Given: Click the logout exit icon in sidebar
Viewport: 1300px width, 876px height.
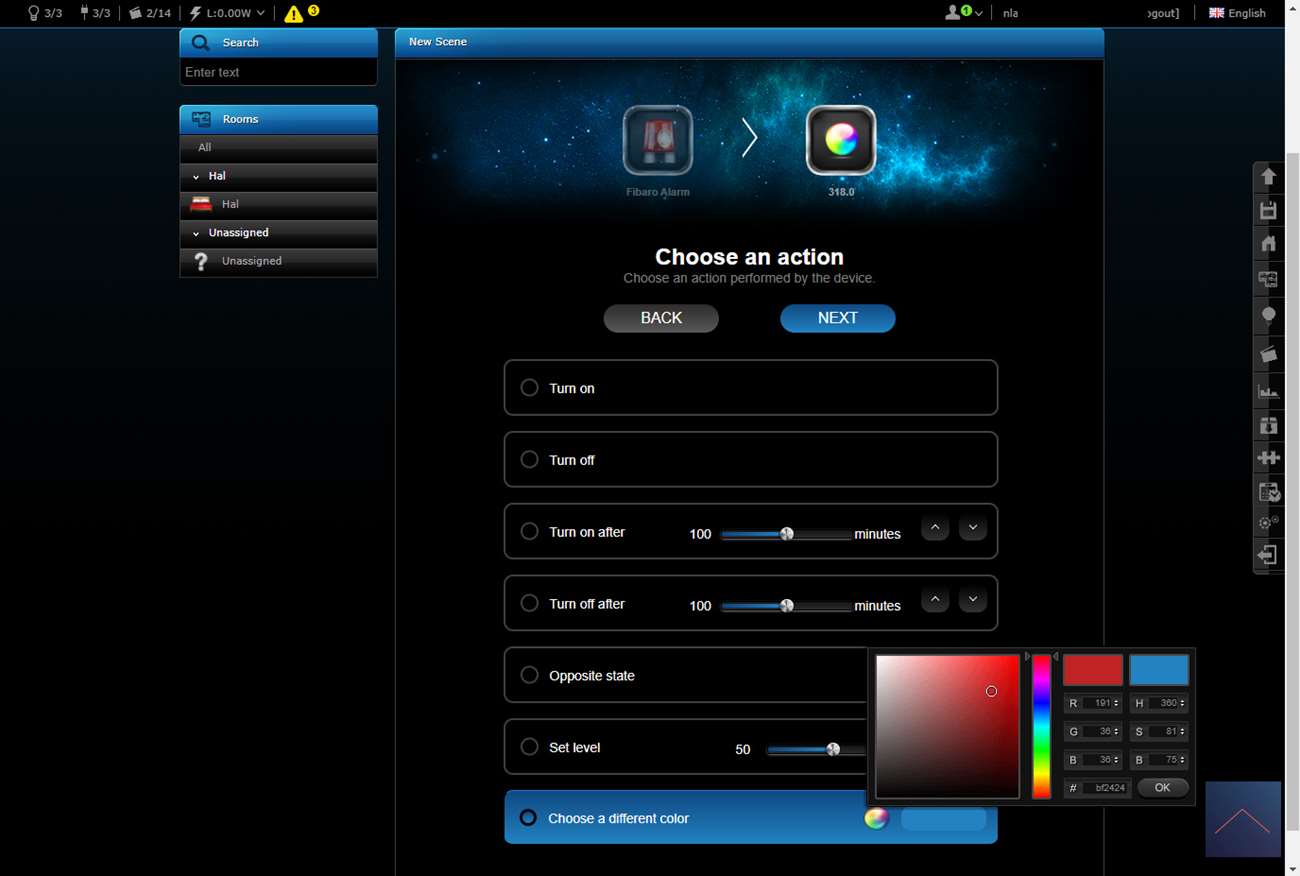Looking at the screenshot, I should click(x=1268, y=555).
